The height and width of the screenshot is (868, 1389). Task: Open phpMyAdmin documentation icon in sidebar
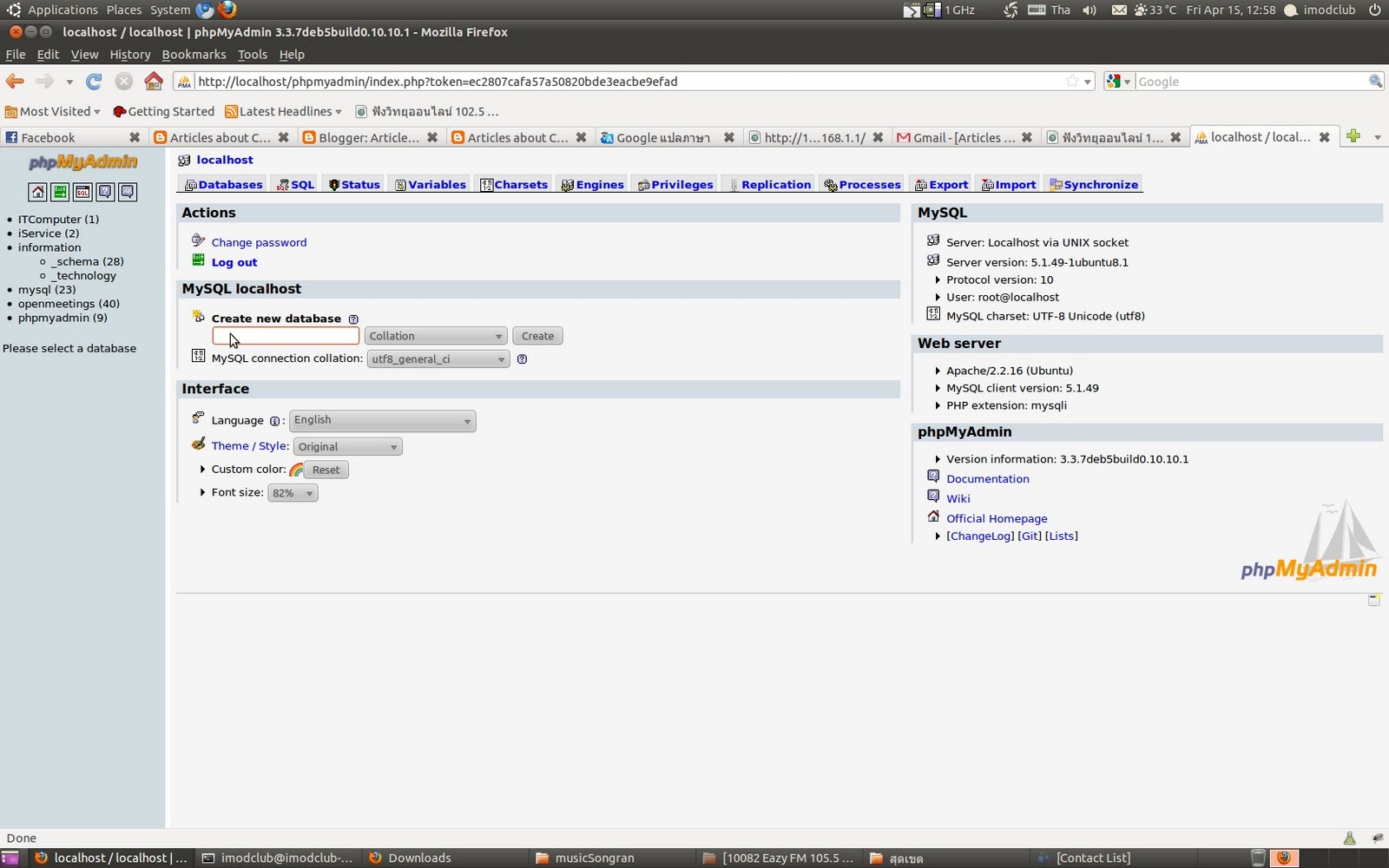click(x=105, y=192)
